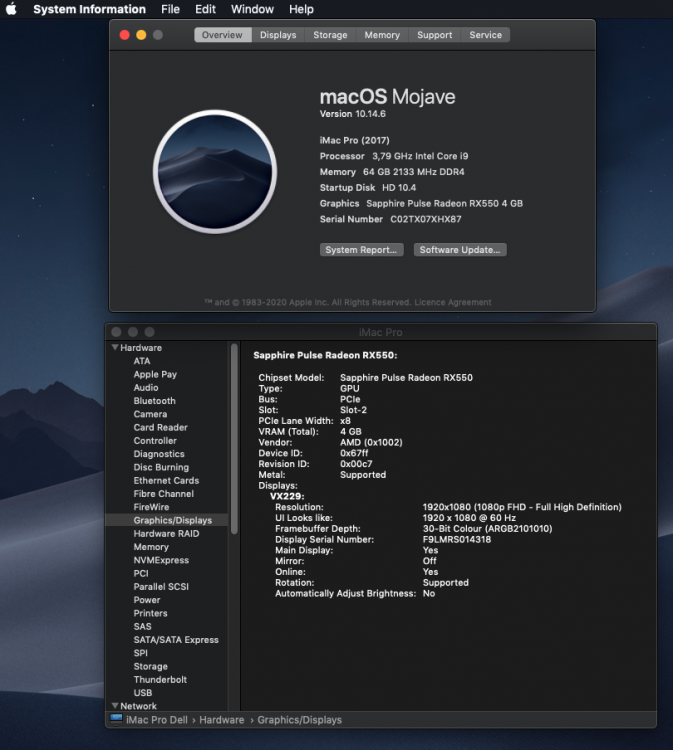Viewport: 673px width, 750px height.
Task: Switch to the Storage tab
Action: [330, 35]
